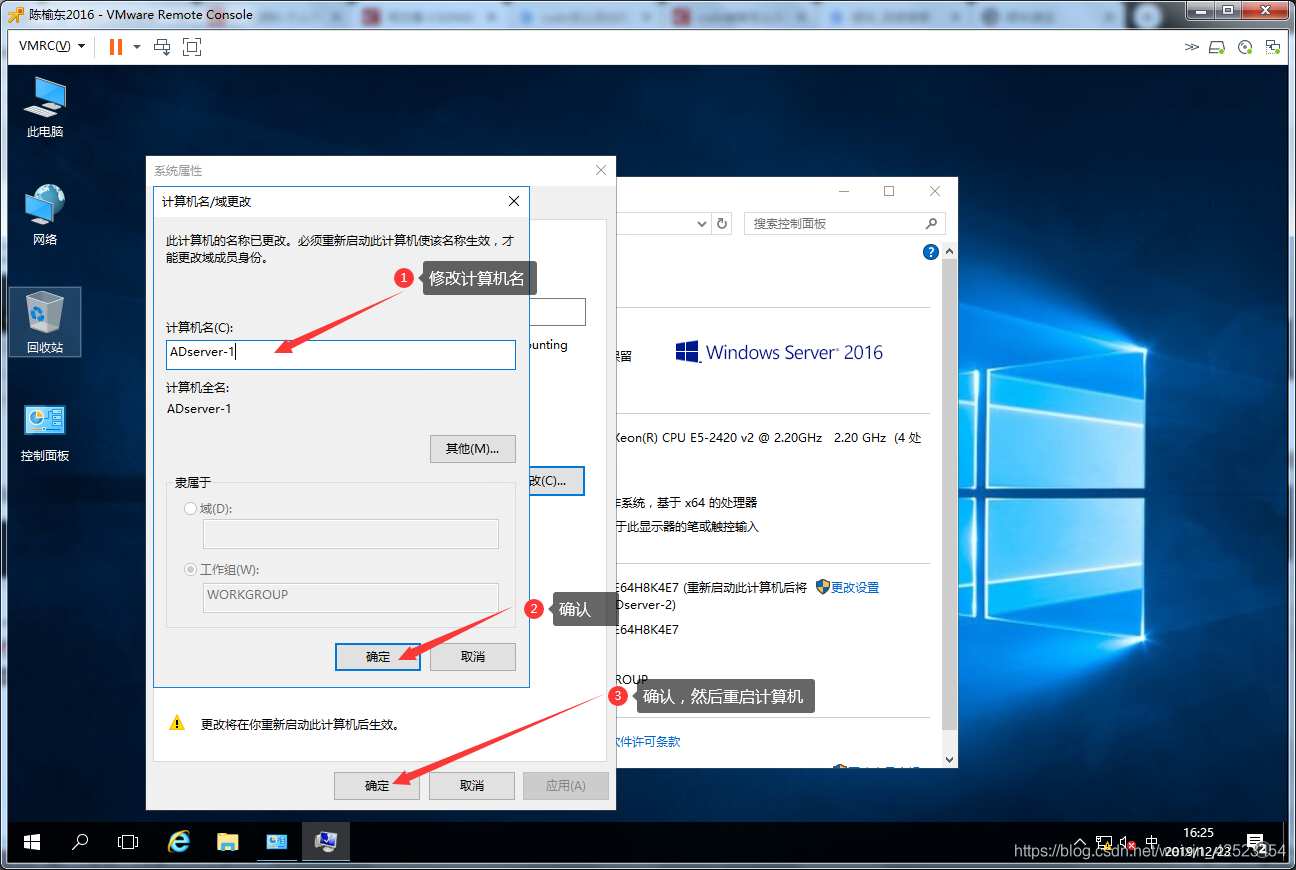Select the 工作组(W) radio button
The height and width of the screenshot is (870, 1296).
pyautogui.click(x=191, y=570)
